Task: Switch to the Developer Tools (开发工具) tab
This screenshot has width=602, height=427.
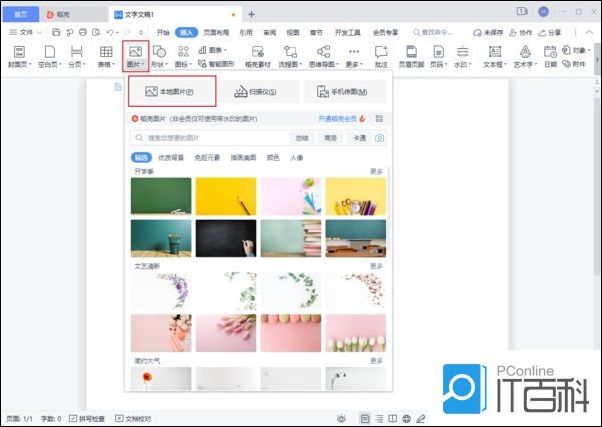Action: pyautogui.click(x=348, y=32)
